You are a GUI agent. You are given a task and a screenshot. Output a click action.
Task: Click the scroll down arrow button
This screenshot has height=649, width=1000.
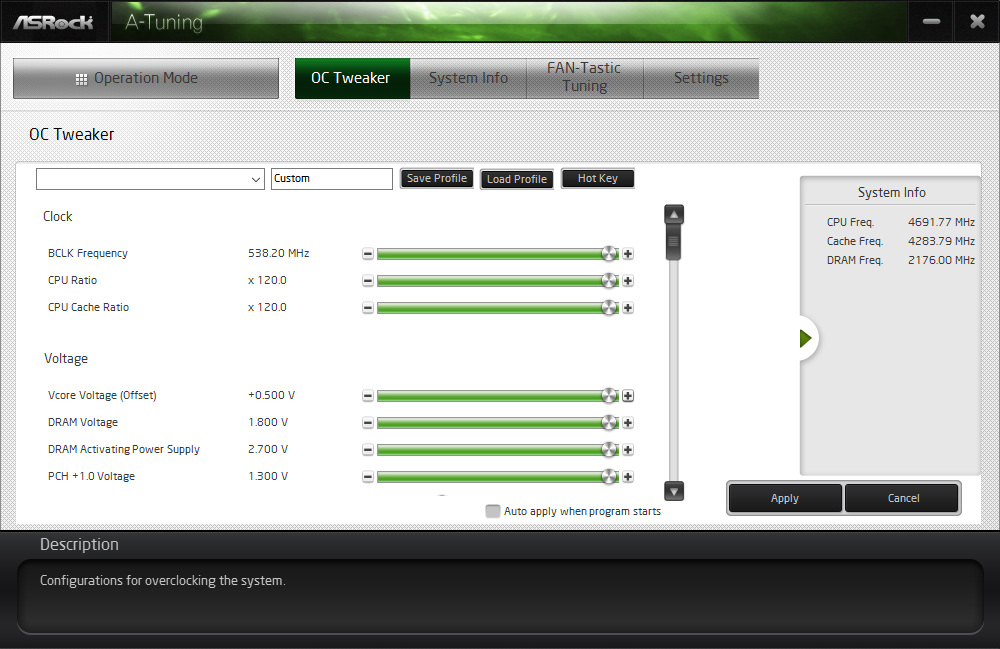tap(674, 491)
